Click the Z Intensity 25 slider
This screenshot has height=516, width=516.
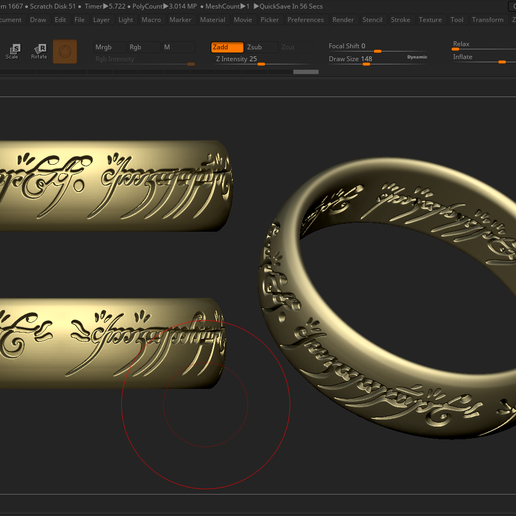click(x=263, y=60)
